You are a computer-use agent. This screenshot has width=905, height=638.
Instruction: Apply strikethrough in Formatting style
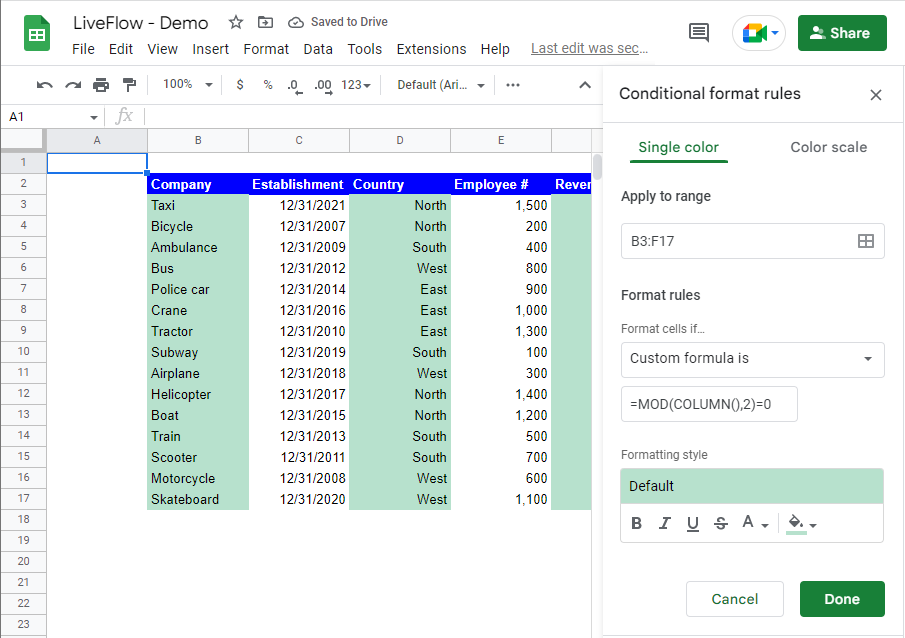(x=721, y=522)
